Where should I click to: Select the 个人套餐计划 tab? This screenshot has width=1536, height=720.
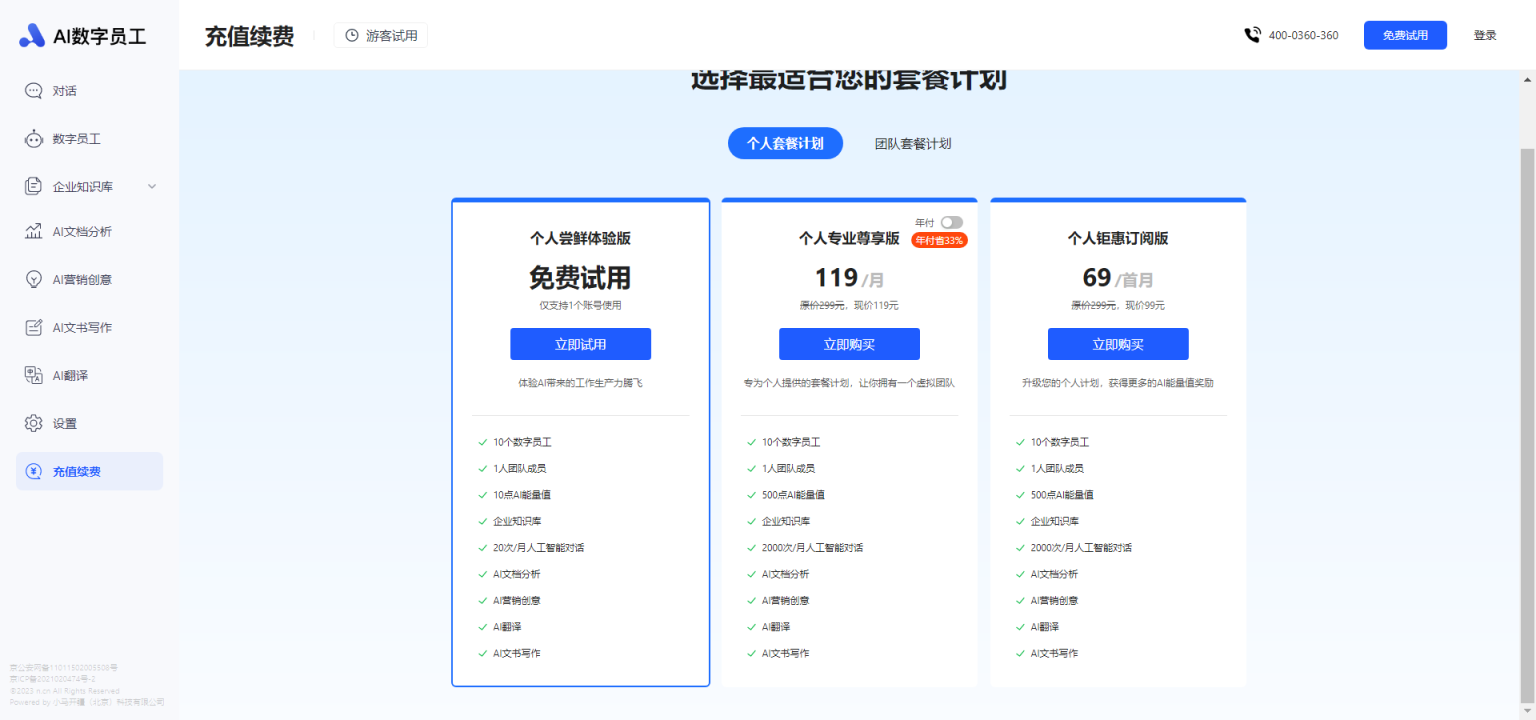point(785,144)
